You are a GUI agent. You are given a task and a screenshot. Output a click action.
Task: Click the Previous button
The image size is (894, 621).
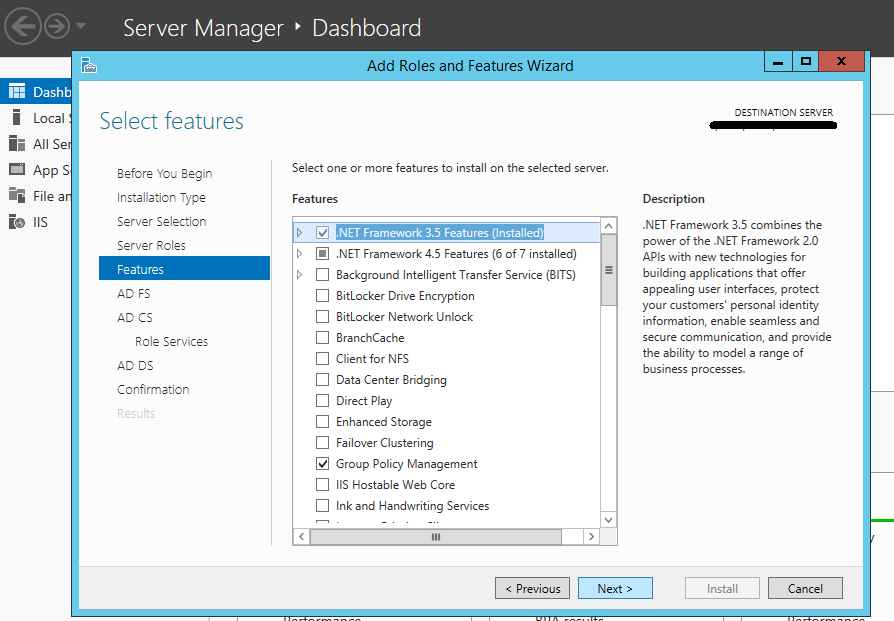click(x=533, y=588)
